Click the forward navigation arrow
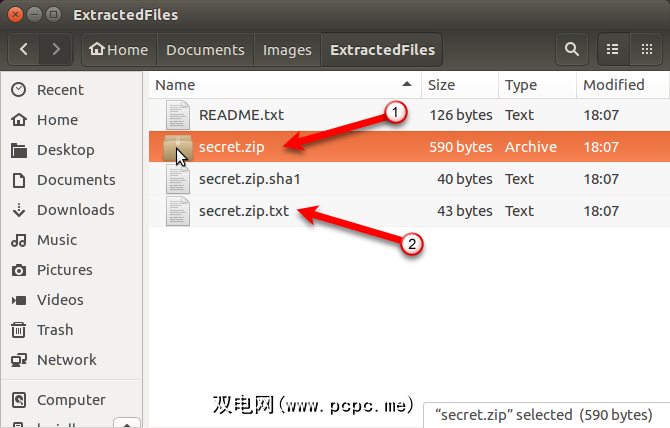 tap(57, 49)
